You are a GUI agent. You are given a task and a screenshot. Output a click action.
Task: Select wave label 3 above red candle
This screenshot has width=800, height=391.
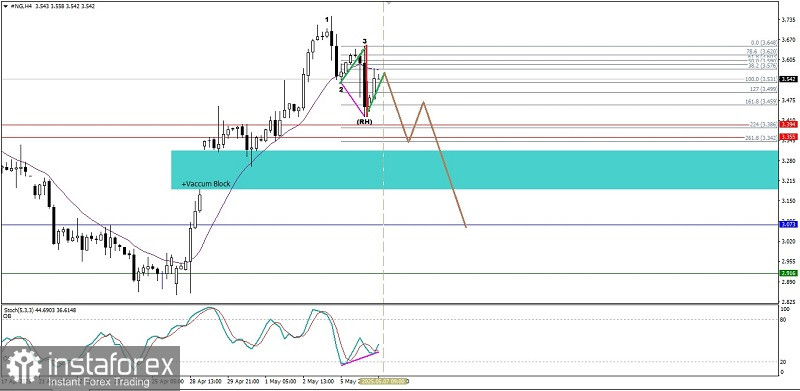364,41
